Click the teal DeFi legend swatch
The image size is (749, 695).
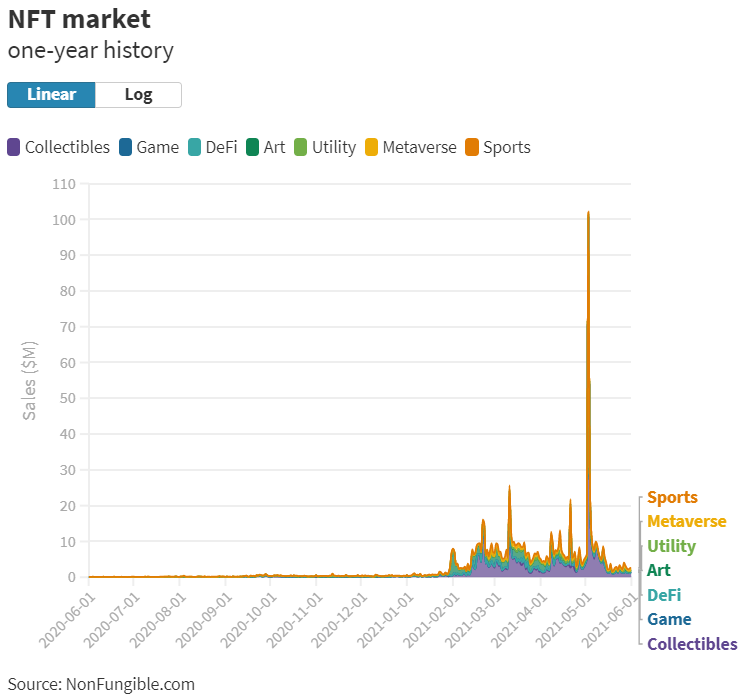[194, 147]
